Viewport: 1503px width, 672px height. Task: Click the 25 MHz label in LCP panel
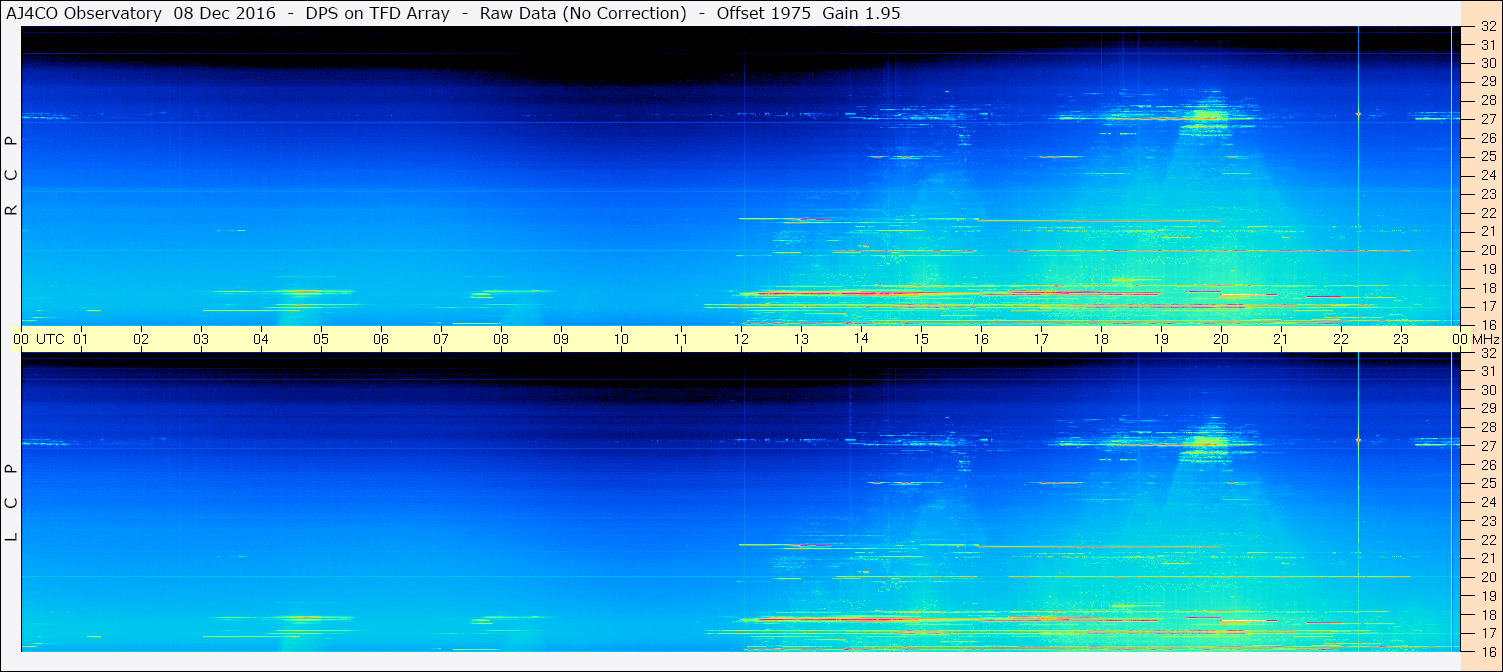1488,484
